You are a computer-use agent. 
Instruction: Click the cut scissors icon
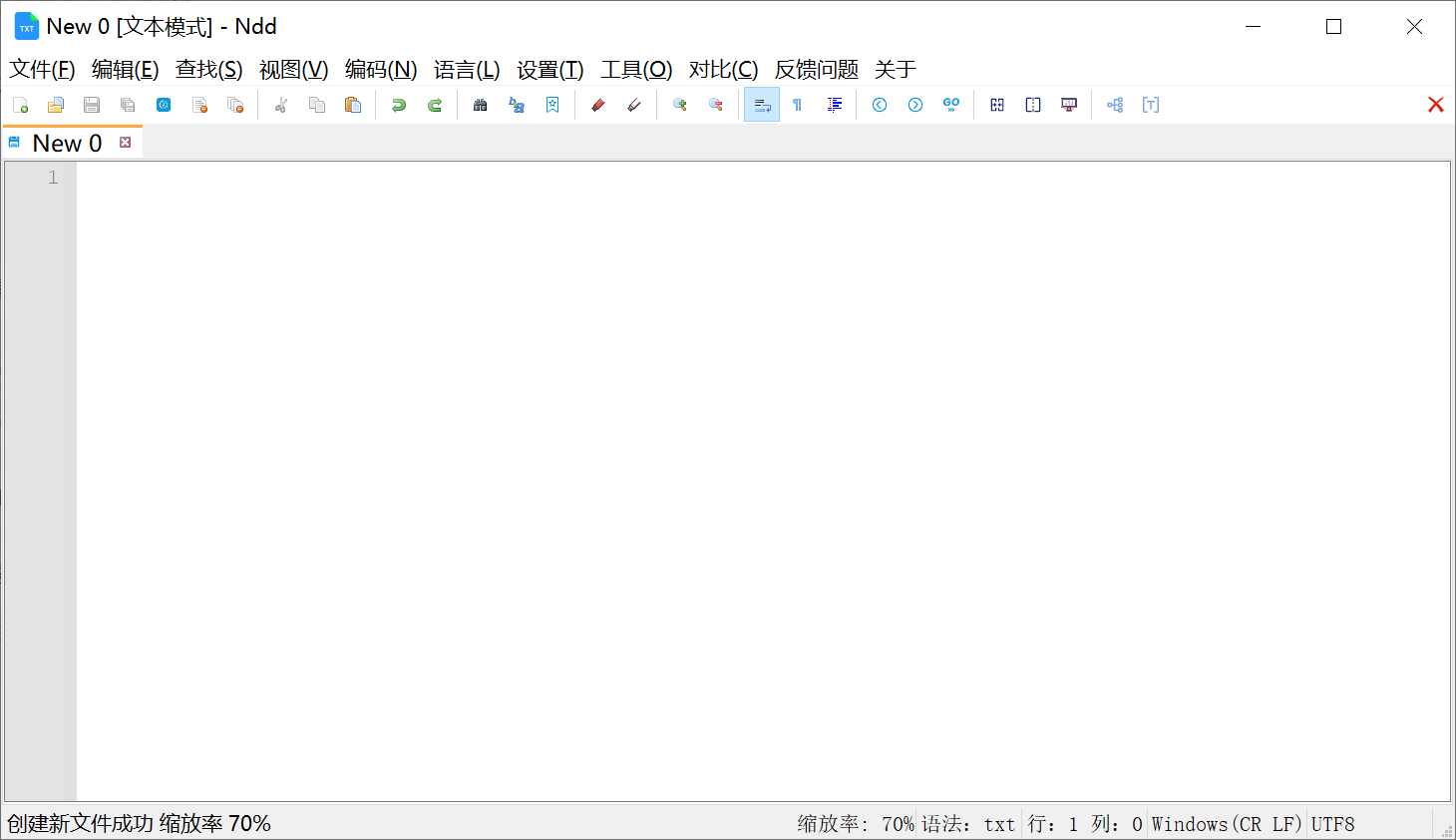(281, 105)
